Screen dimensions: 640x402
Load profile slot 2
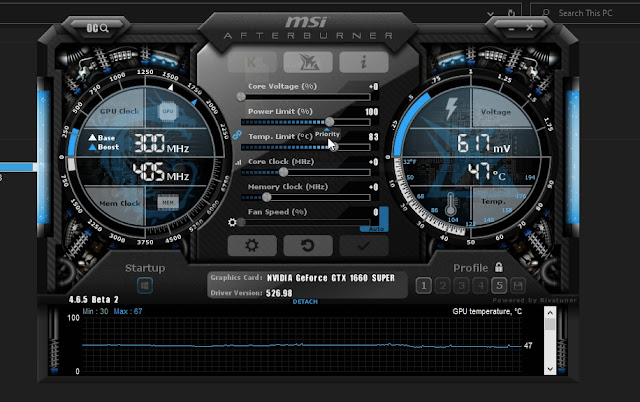(x=442, y=286)
